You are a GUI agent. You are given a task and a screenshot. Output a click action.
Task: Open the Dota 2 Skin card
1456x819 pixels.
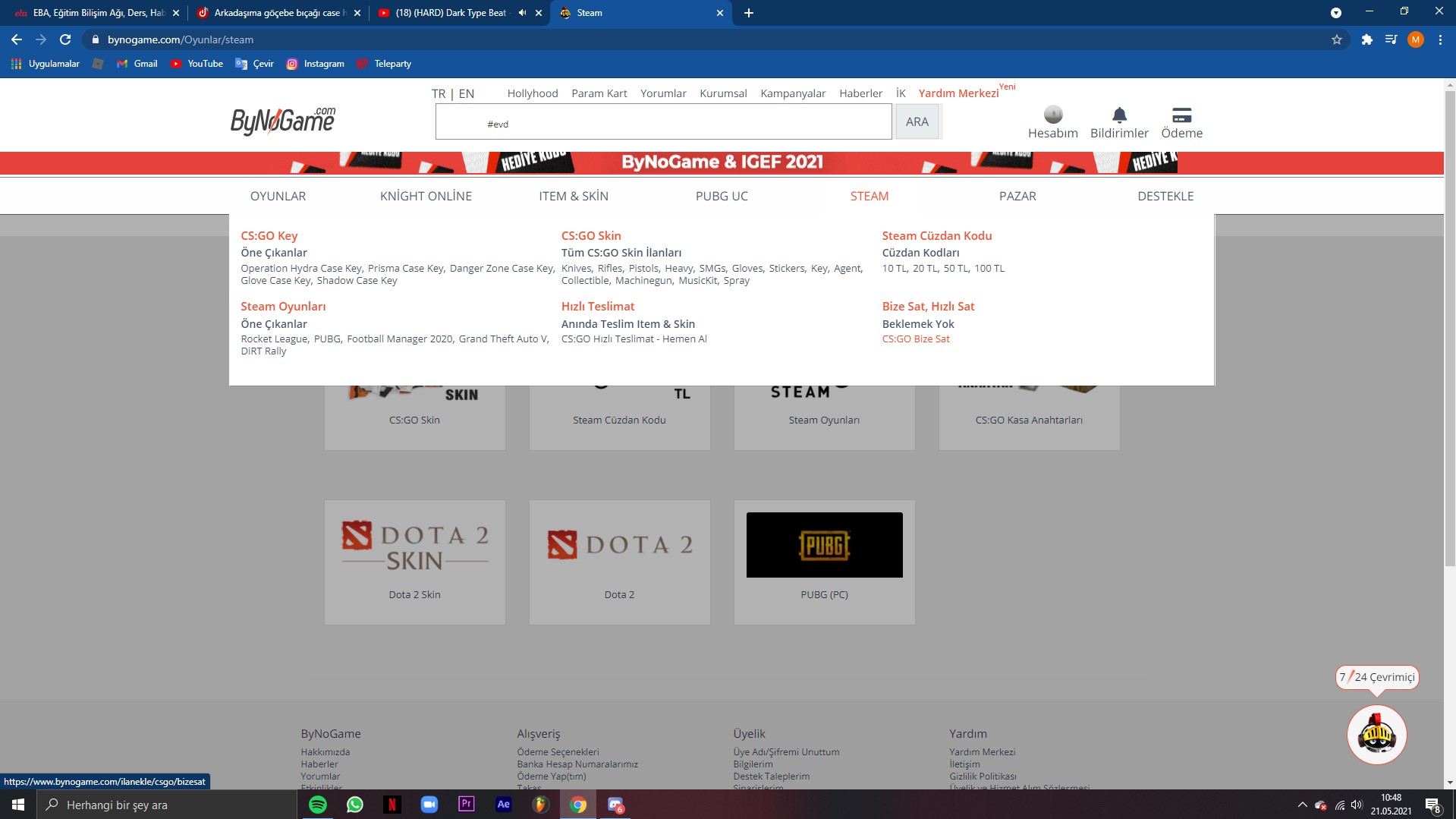pos(414,562)
